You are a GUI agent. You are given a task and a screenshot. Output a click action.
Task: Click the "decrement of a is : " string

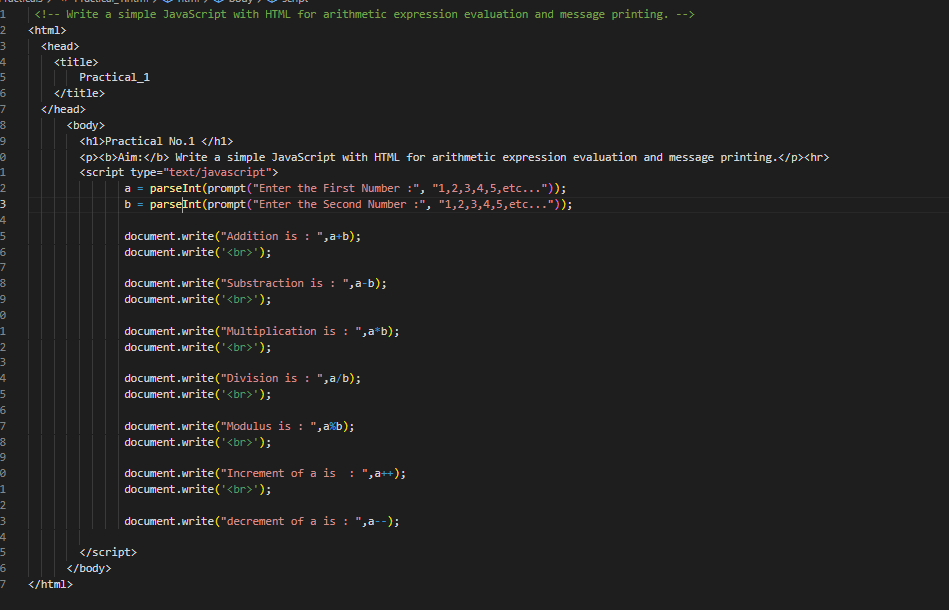point(291,522)
